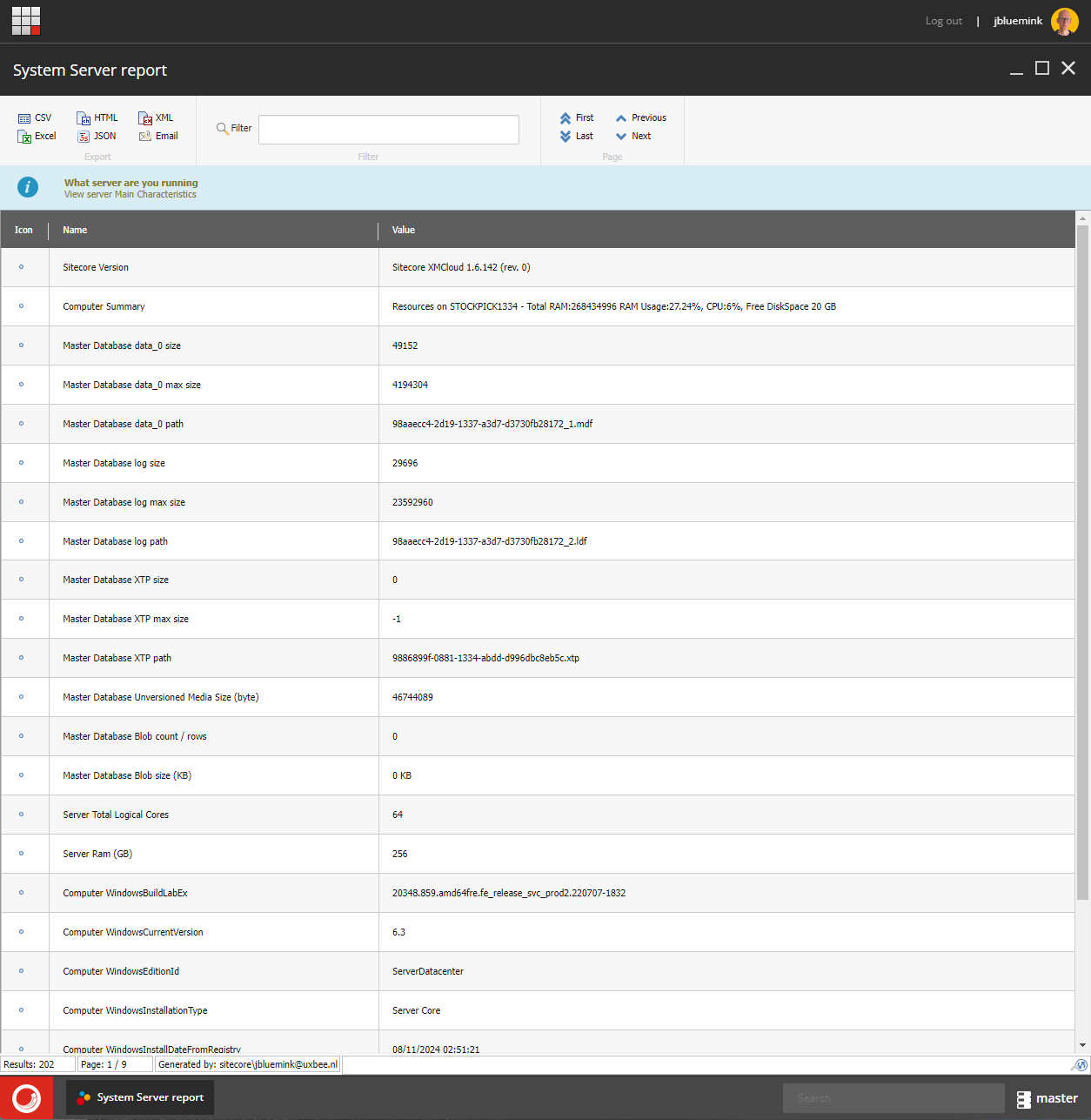1091x1120 pixels.
Task: Select 'Master Database log size' row name
Action: pyautogui.click(x=114, y=463)
